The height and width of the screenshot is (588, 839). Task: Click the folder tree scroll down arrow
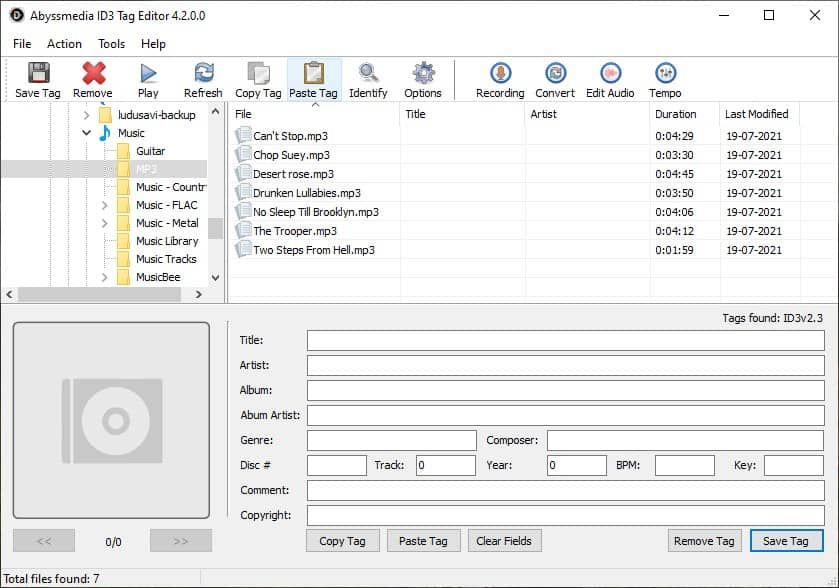(215, 278)
